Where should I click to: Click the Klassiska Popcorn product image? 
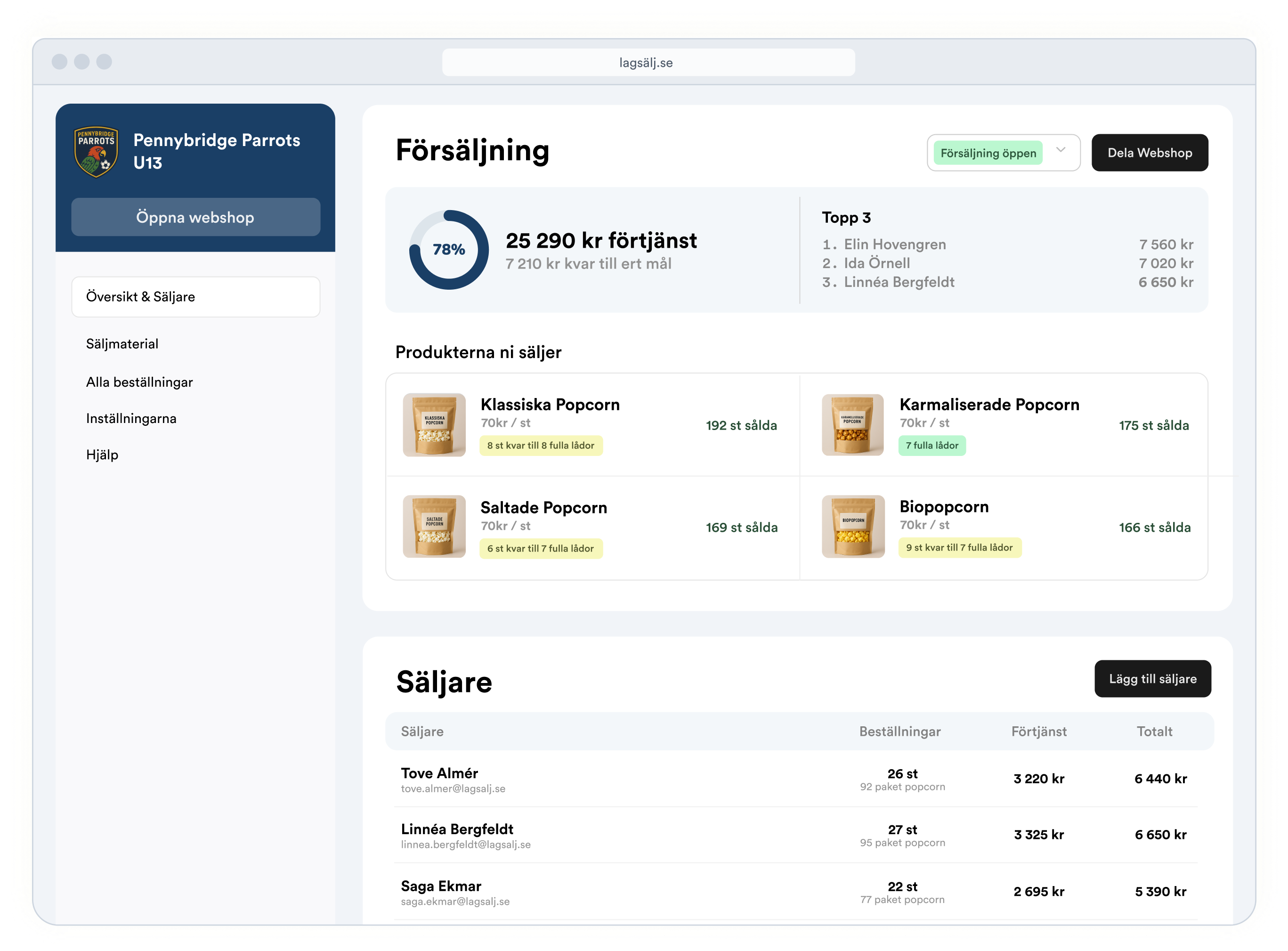pos(434,425)
